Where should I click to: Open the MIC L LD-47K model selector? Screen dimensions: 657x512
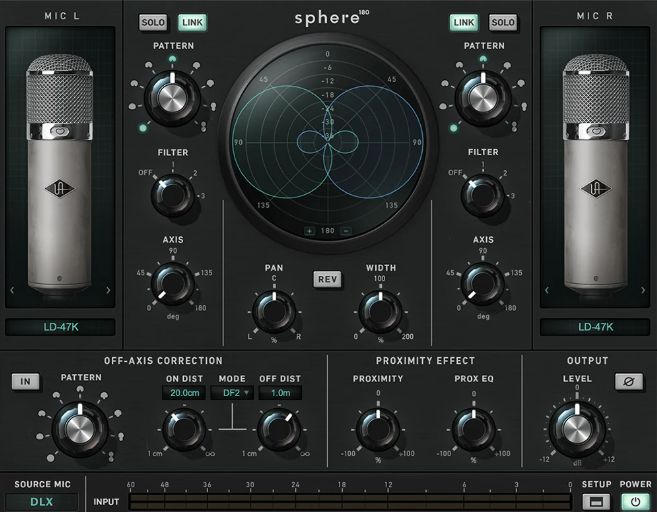(x=60, y=327)
